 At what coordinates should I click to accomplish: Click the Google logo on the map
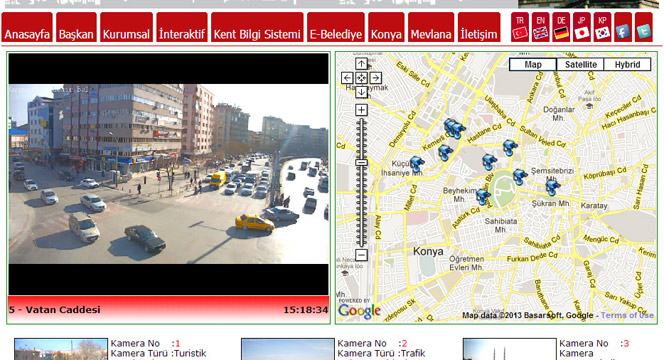359,310
